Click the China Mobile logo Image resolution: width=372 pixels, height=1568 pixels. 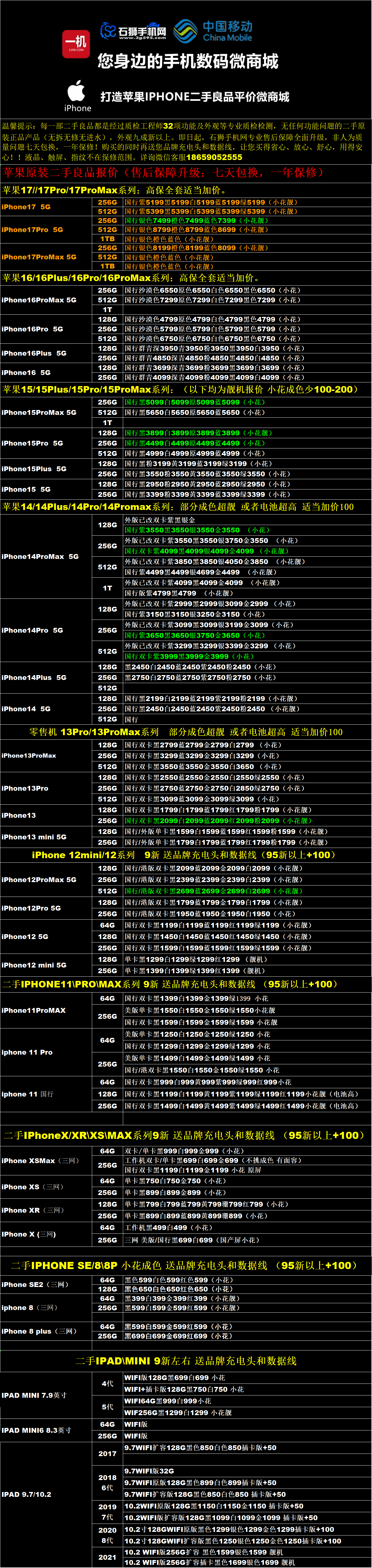213,31
